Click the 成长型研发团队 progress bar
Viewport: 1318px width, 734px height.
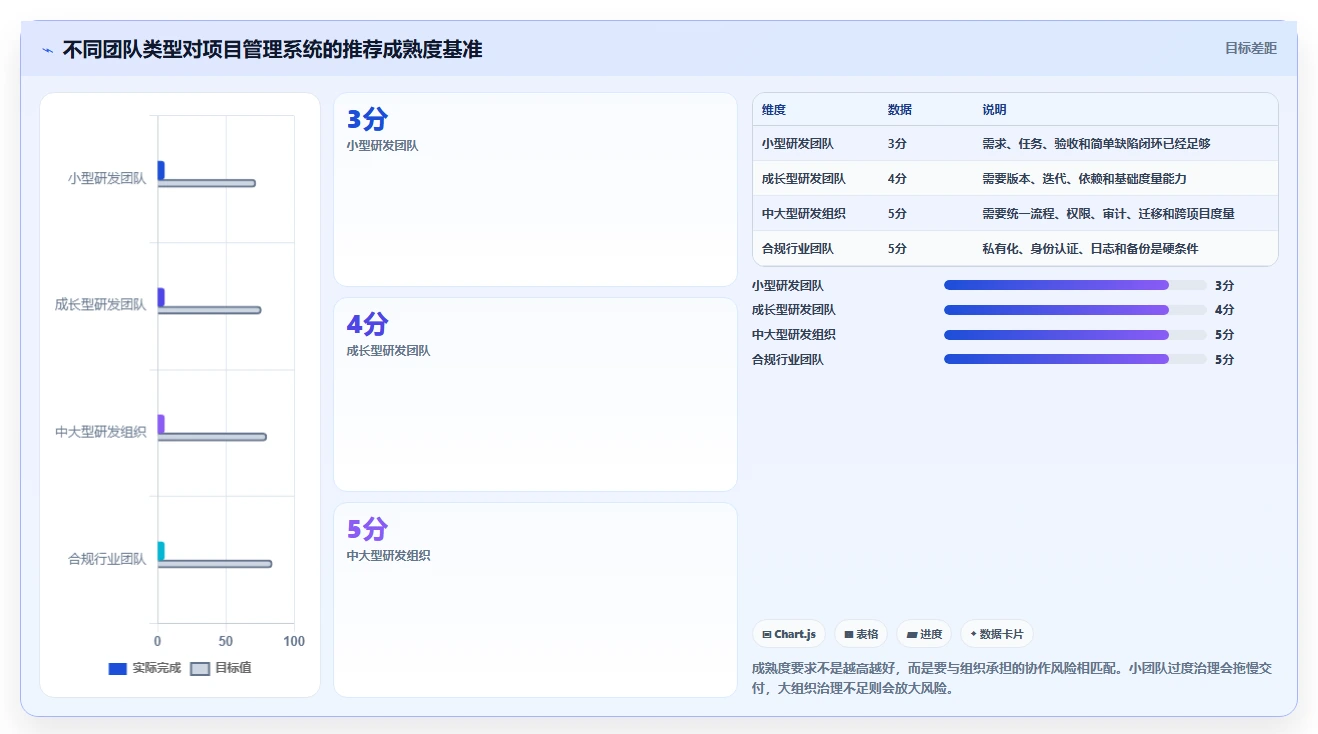(x=1075, y=310)
